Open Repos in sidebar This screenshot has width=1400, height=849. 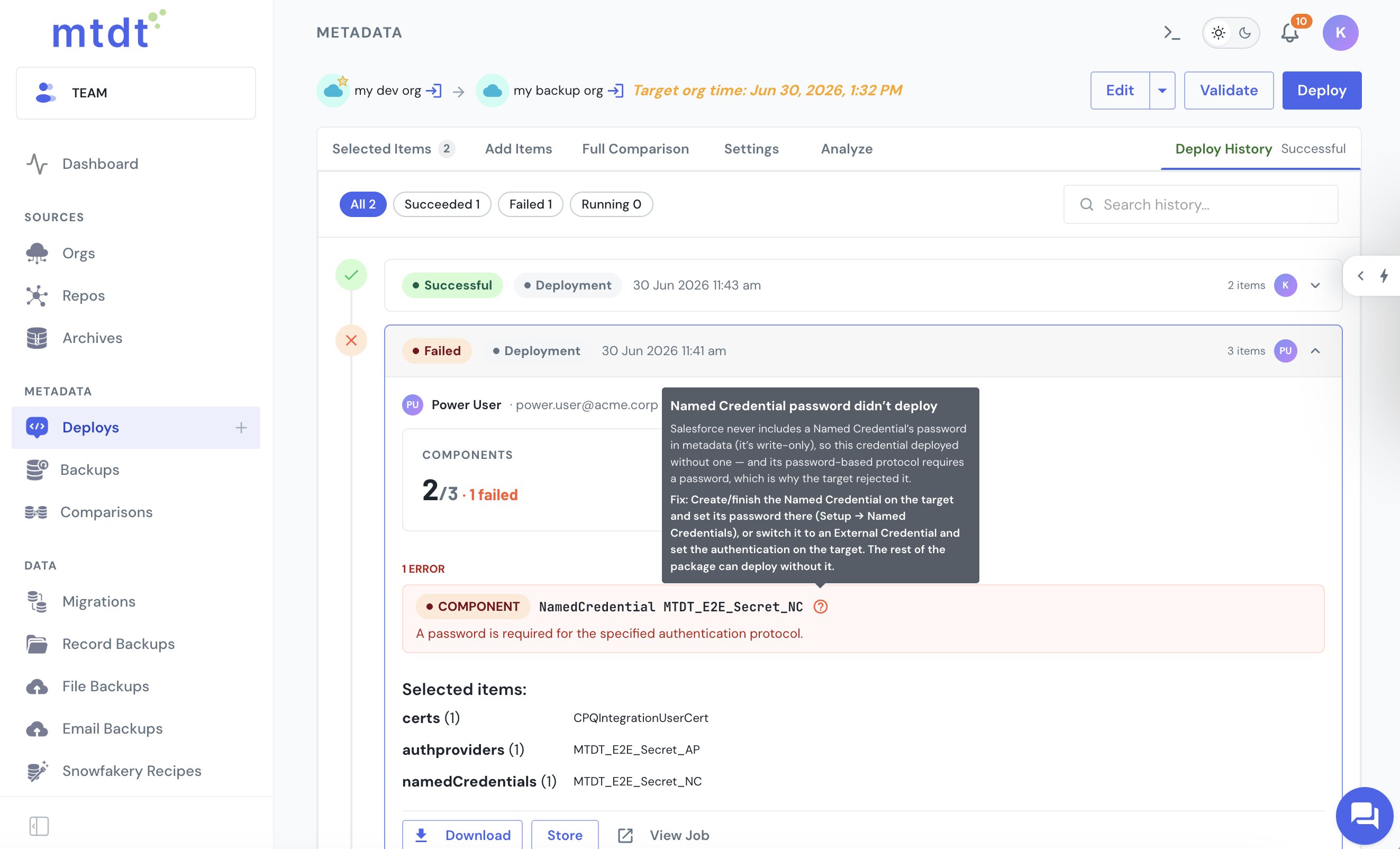click(x=136, y=295)
